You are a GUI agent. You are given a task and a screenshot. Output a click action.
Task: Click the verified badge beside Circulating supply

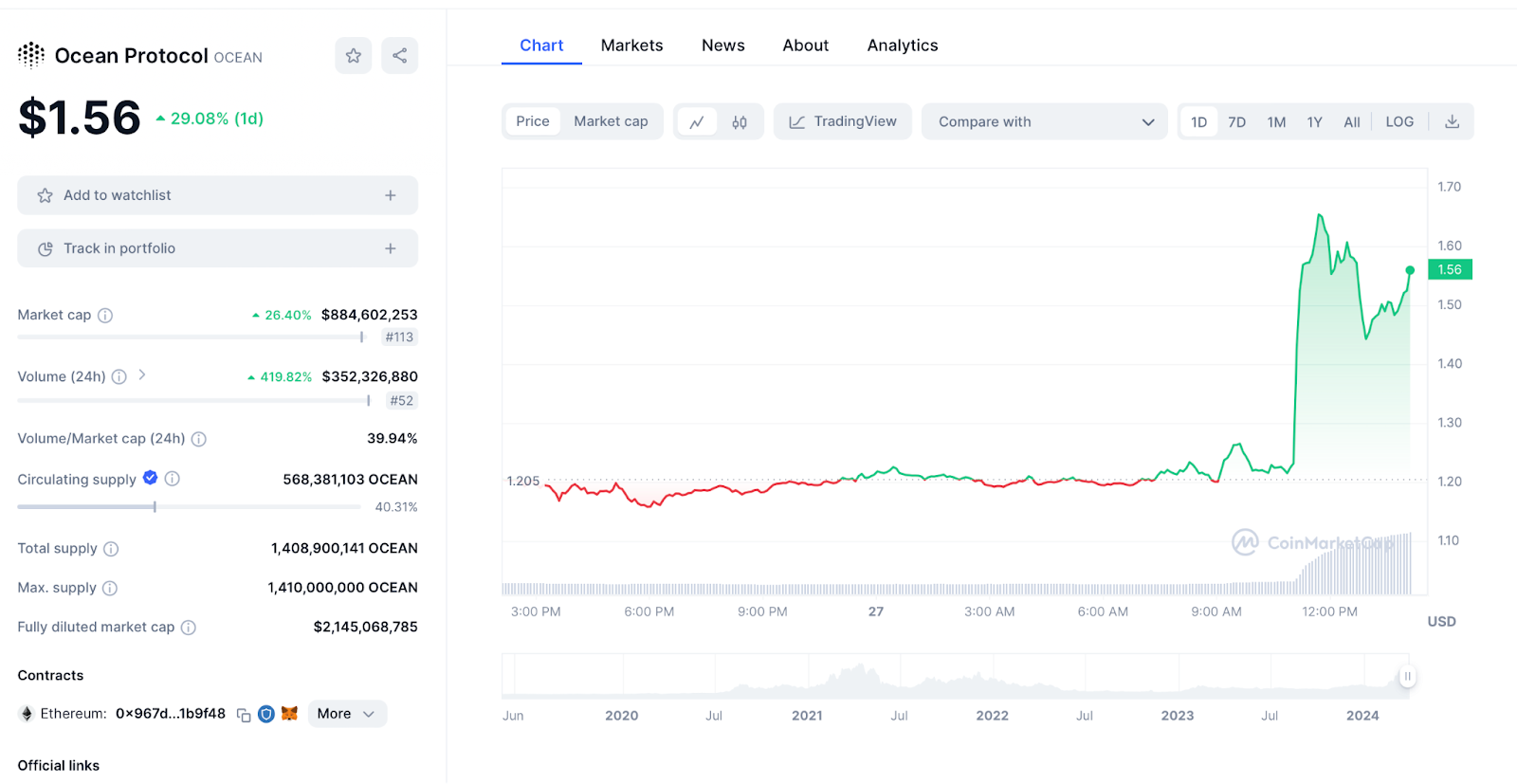pyautogui.click(x=150, y=478)
